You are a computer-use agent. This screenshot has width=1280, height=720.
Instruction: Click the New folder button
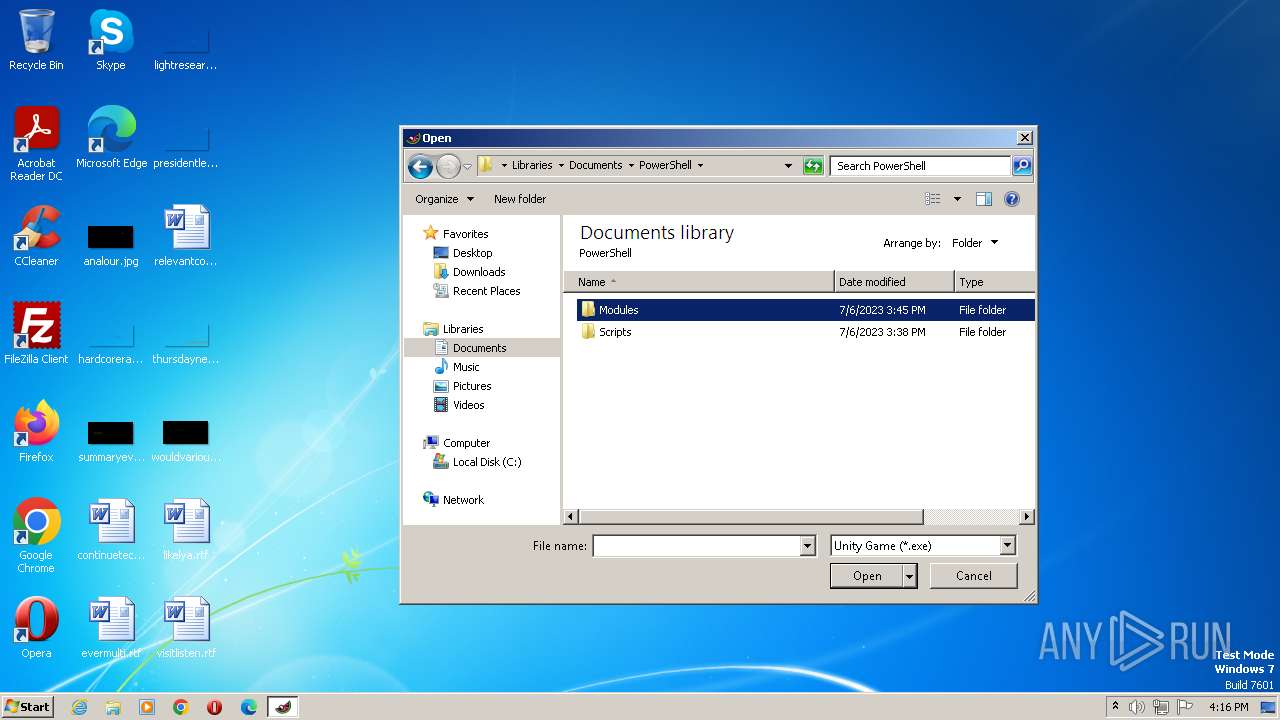tap(520, 199)
